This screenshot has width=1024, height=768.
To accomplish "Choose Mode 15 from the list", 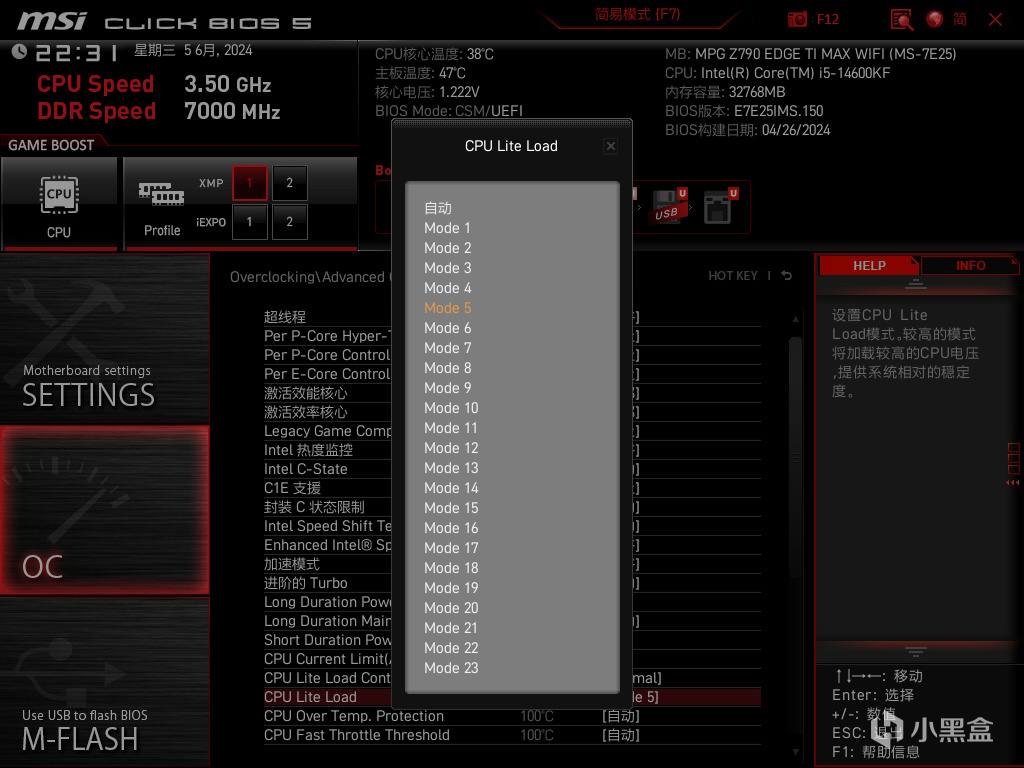I will click(x=451, y=508).
